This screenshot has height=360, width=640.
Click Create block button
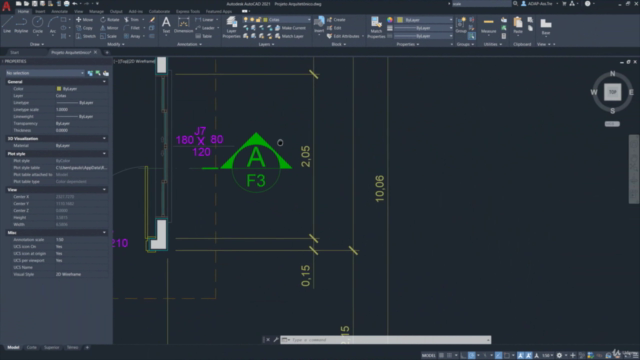point(336,20)
